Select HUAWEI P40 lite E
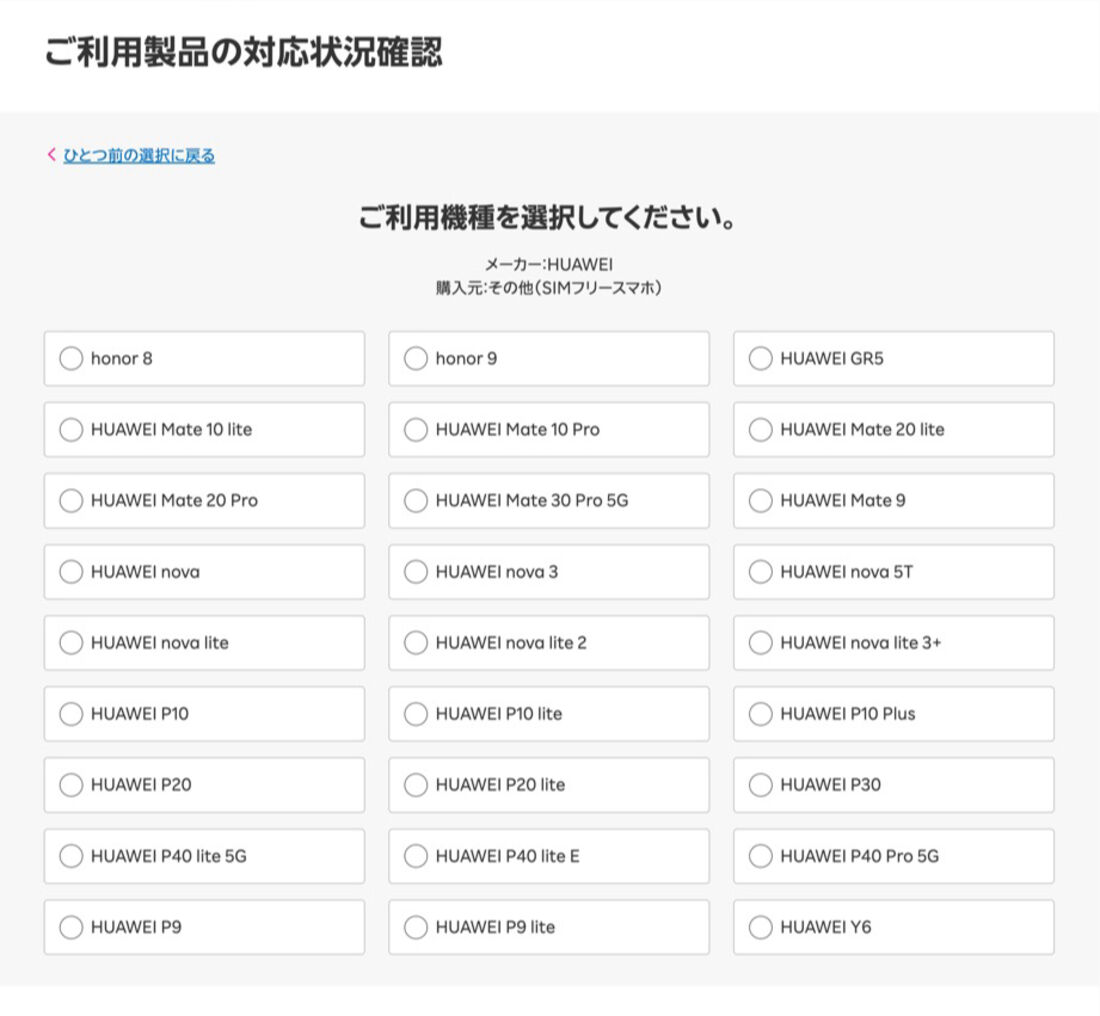Viewport: 1100px width, 1016px height. 549,856
